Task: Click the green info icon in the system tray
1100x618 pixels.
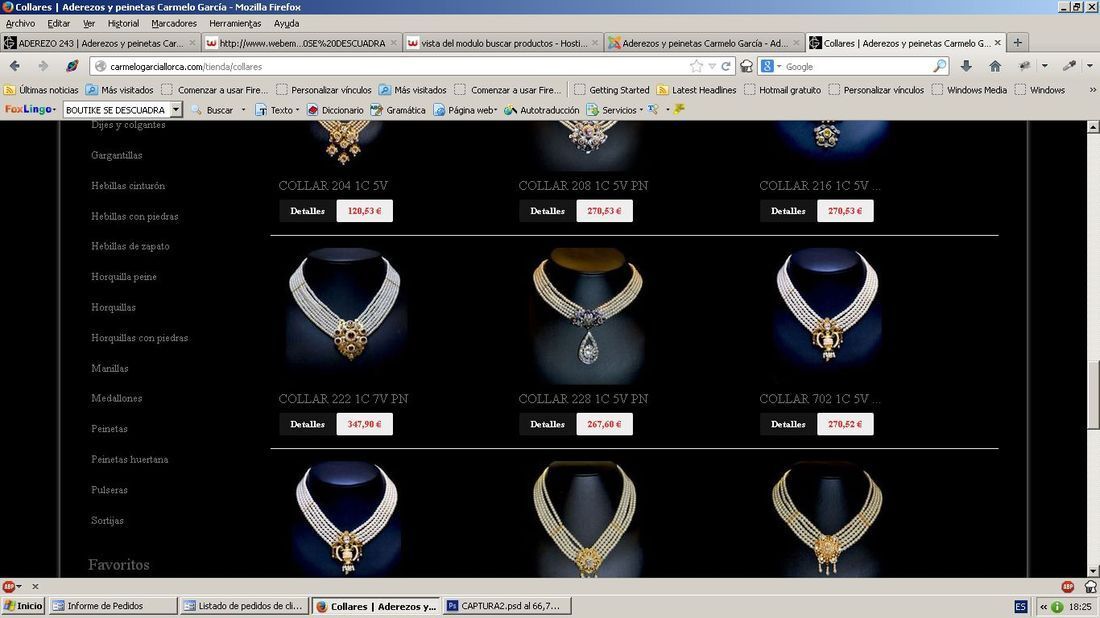Action: point(1057,607)
